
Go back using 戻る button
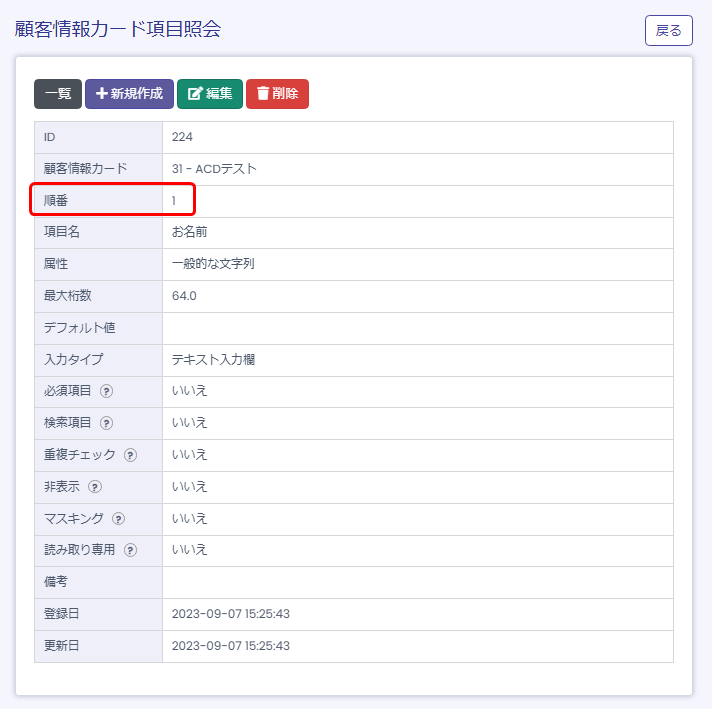(668, 31)
